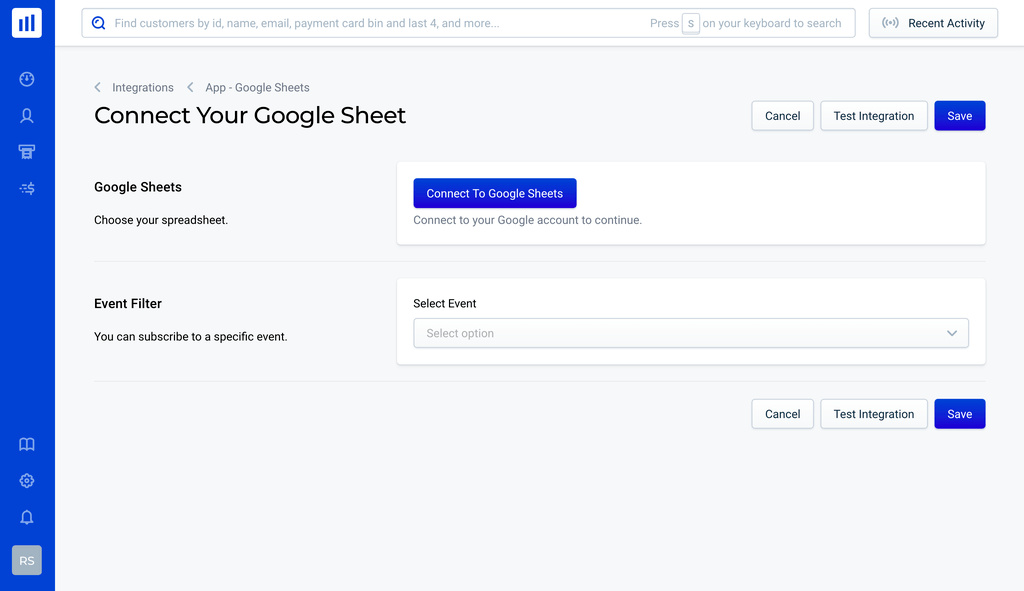Click the search magnifier icon
Viewport: 1024px width, 591px height.
(x=98, y=23)
